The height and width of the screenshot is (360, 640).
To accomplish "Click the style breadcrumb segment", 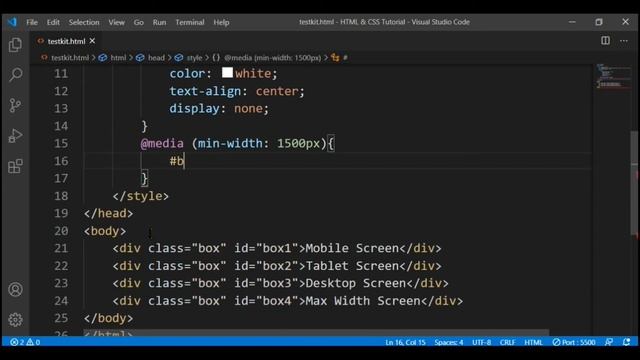I will tap(194, 58).
